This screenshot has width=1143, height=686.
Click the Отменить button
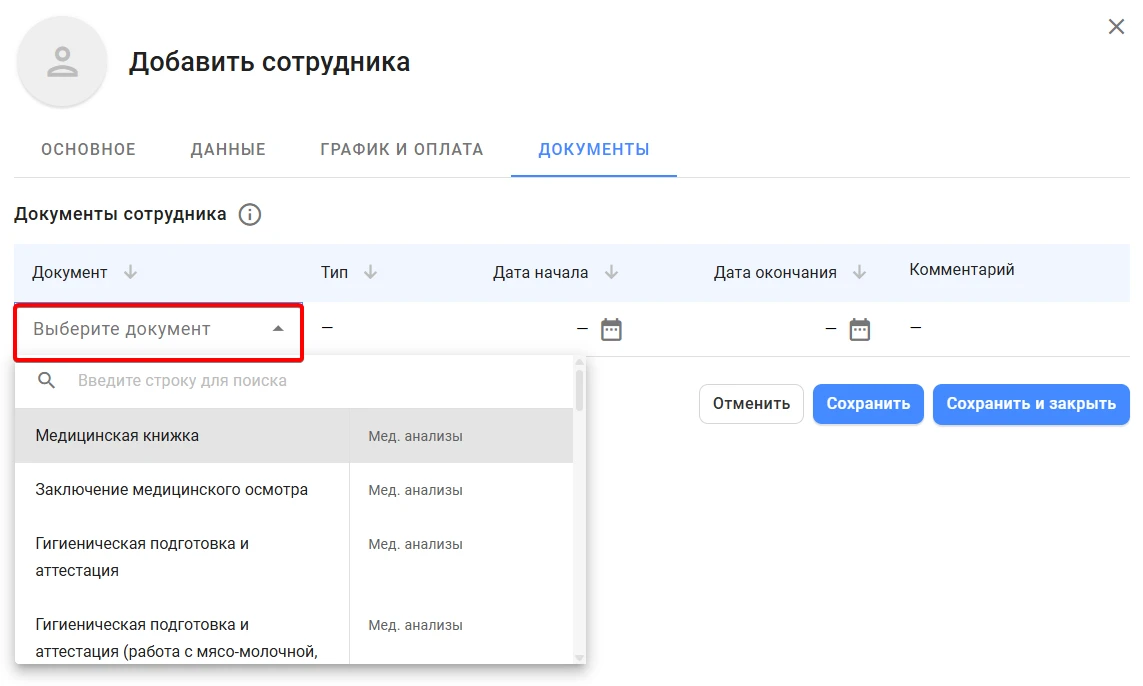[751, 404]
